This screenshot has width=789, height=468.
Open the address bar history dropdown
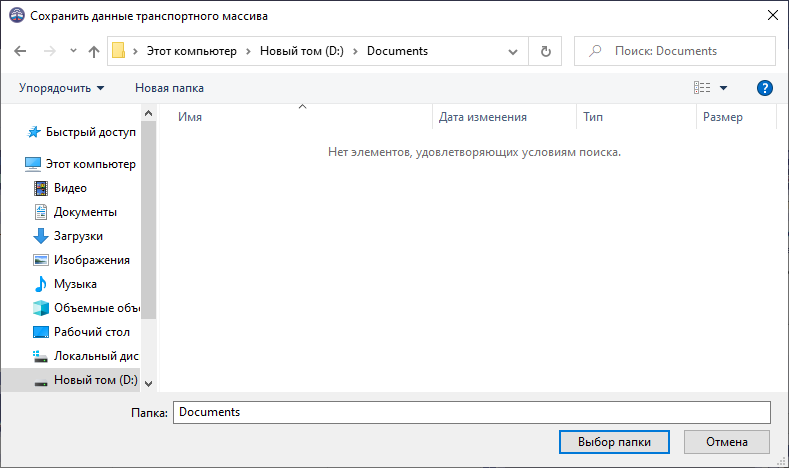click(513, 51)
